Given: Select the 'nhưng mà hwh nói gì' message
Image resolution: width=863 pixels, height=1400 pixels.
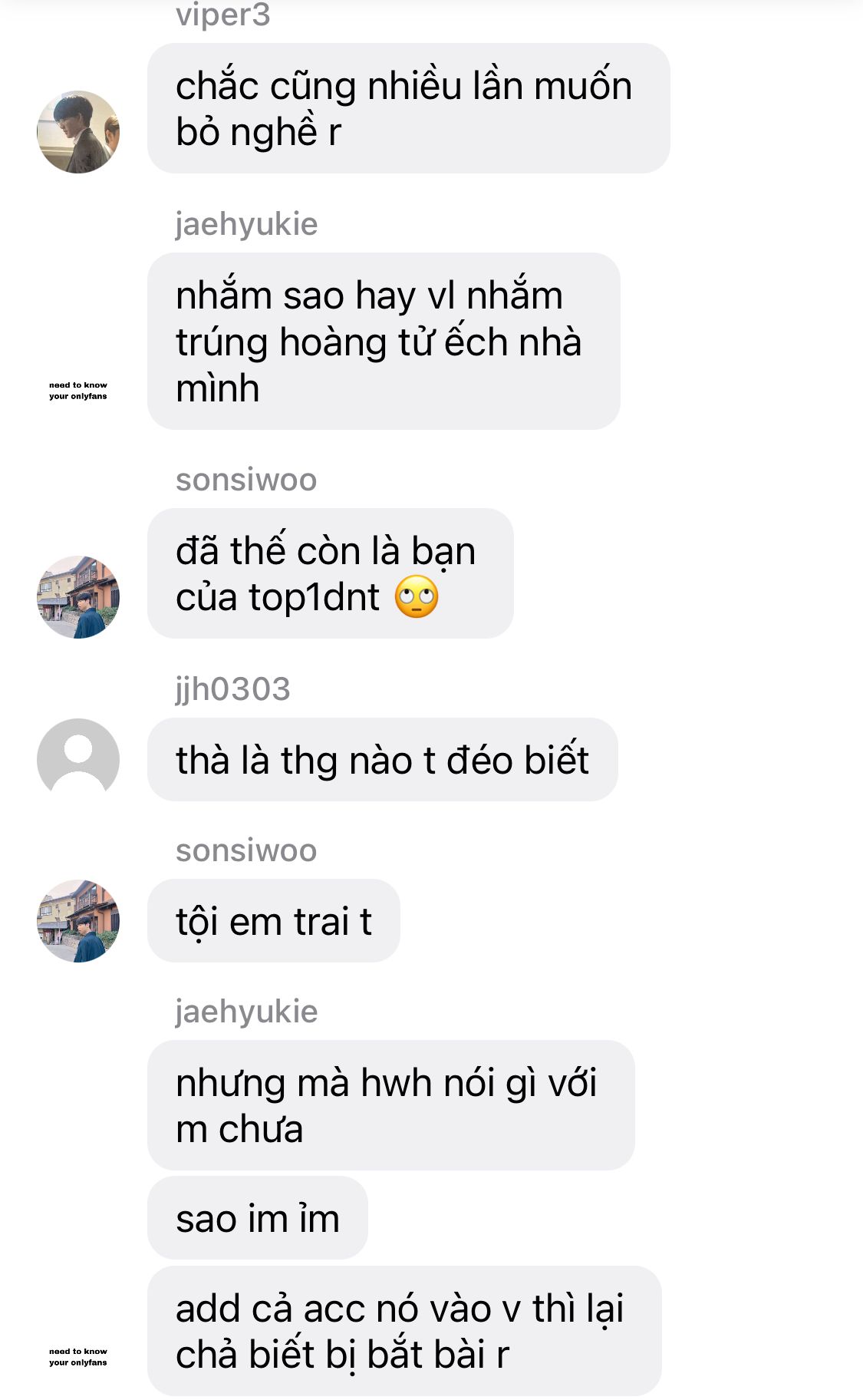Looking at the screenshot, I should [390, 1105].
